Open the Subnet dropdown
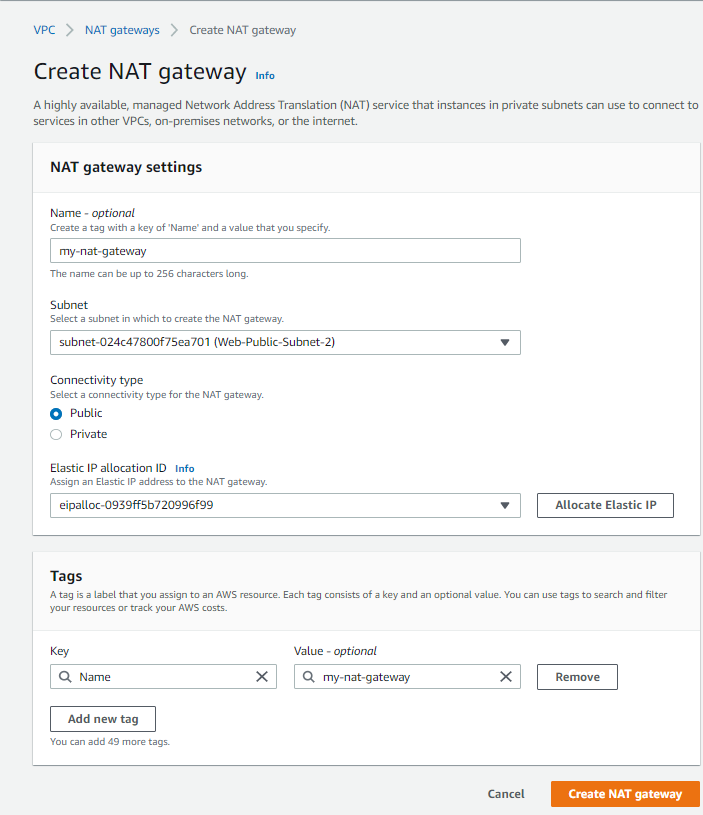Screen dimensions: 703x815 (285, 343)
